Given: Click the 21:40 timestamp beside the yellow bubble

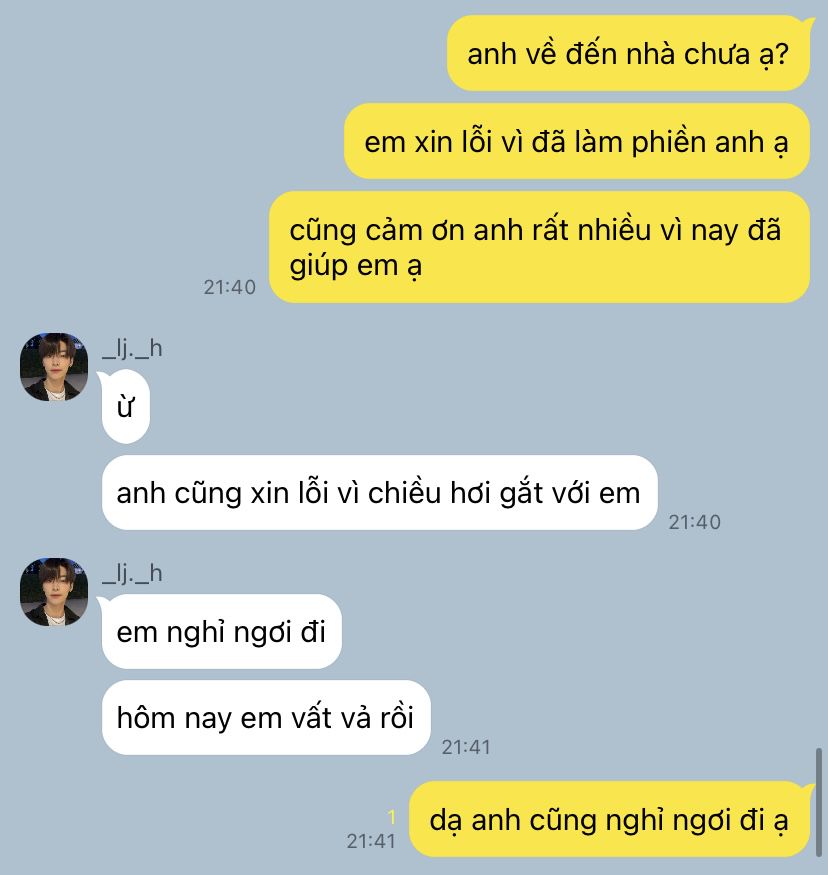Looking at the screenshot, I should pyautogui.click(x=229, y=287).
